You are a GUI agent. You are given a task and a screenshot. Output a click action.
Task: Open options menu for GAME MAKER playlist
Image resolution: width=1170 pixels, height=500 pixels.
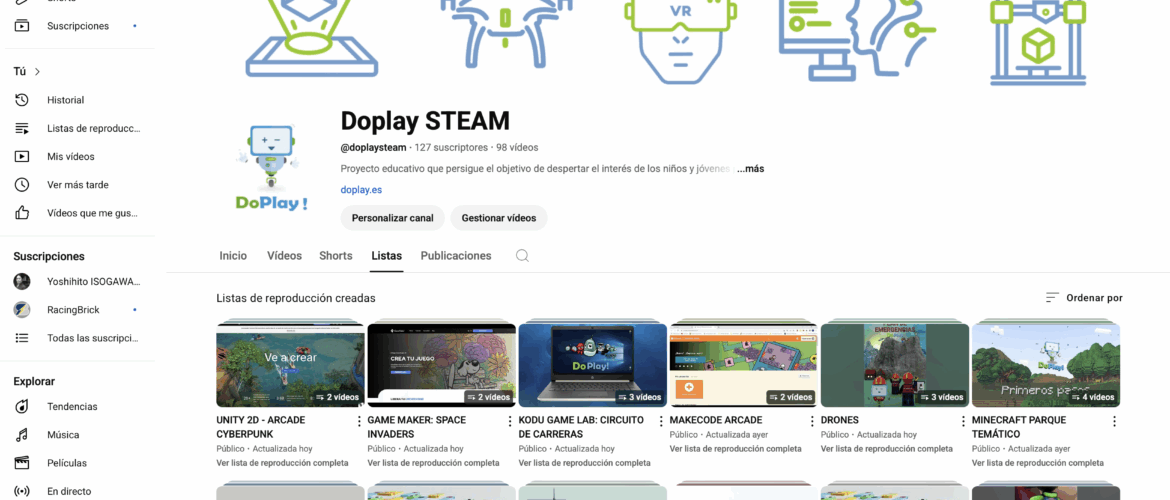click(510, 421)
